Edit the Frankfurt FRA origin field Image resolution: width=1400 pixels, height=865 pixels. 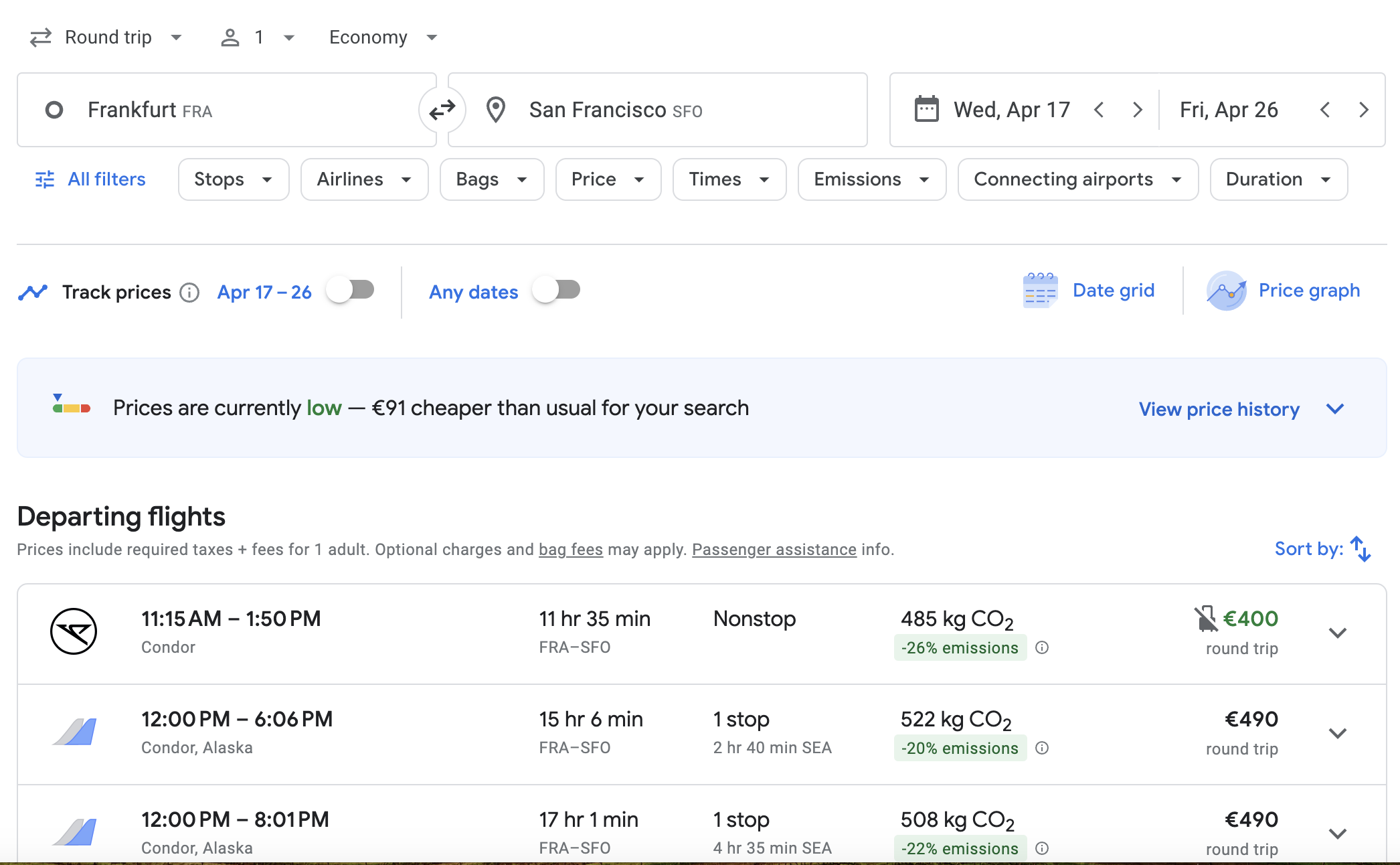(226, 110)
